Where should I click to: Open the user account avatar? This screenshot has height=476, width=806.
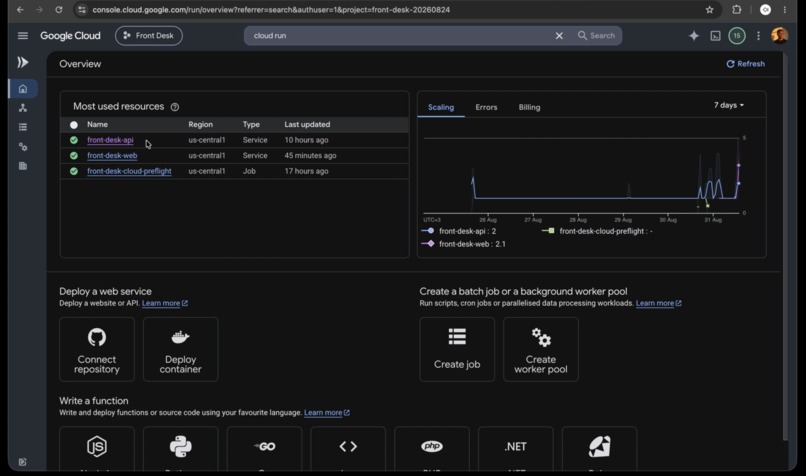(779, 35)
